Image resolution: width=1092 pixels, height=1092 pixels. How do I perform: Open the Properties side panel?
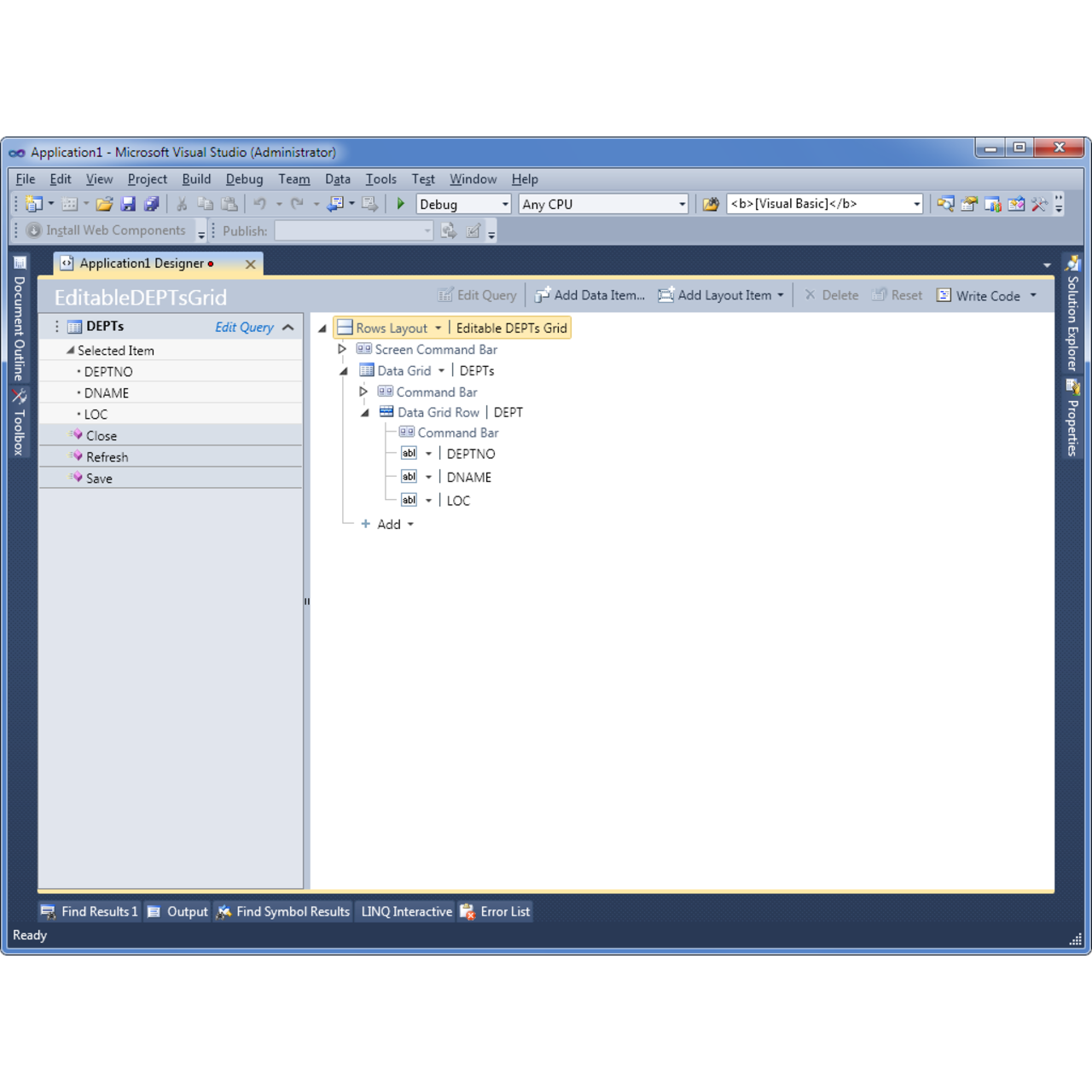click(1072, 418)
